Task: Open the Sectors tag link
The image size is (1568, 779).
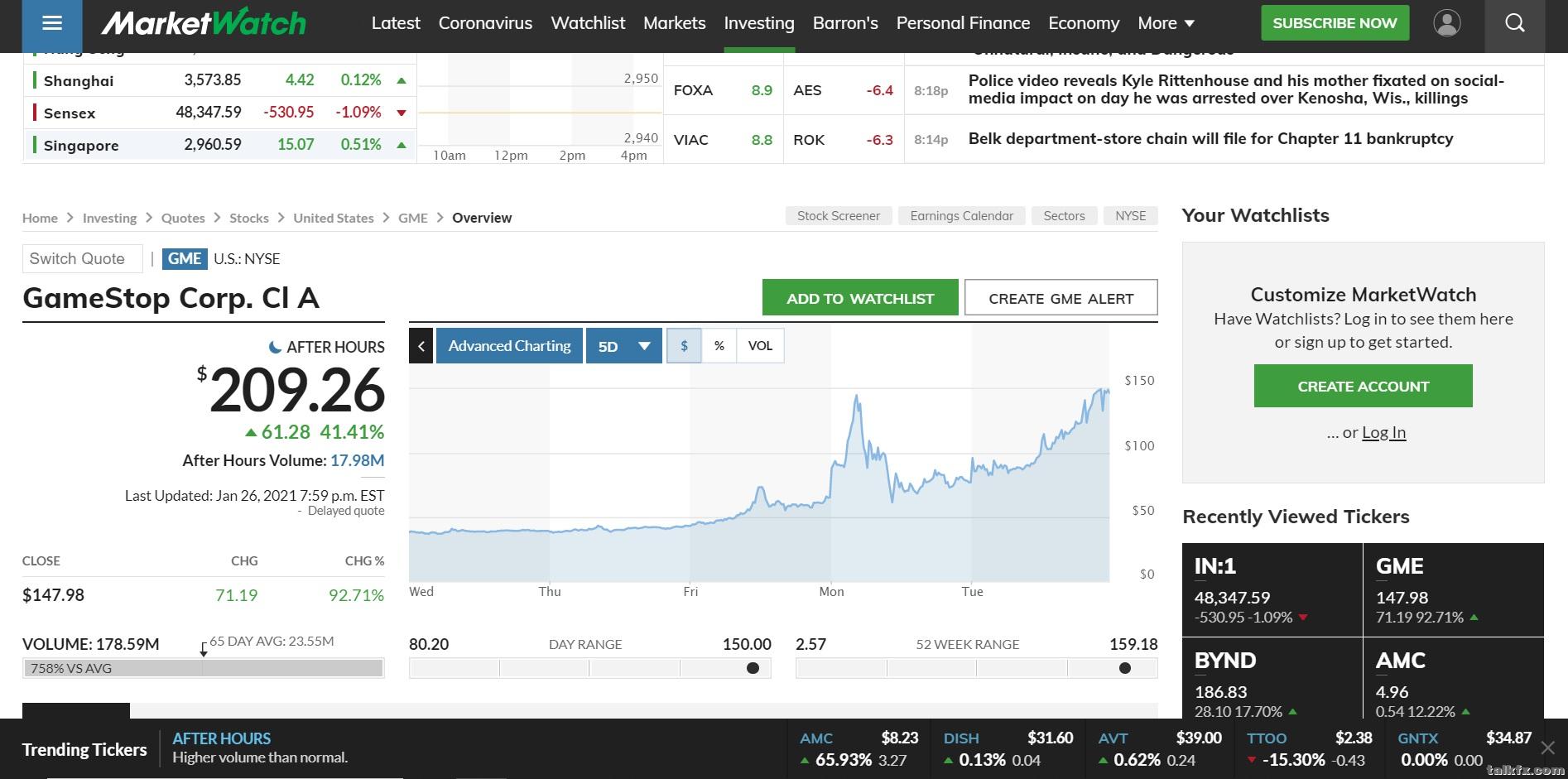Action: (x=1064, y=216)
